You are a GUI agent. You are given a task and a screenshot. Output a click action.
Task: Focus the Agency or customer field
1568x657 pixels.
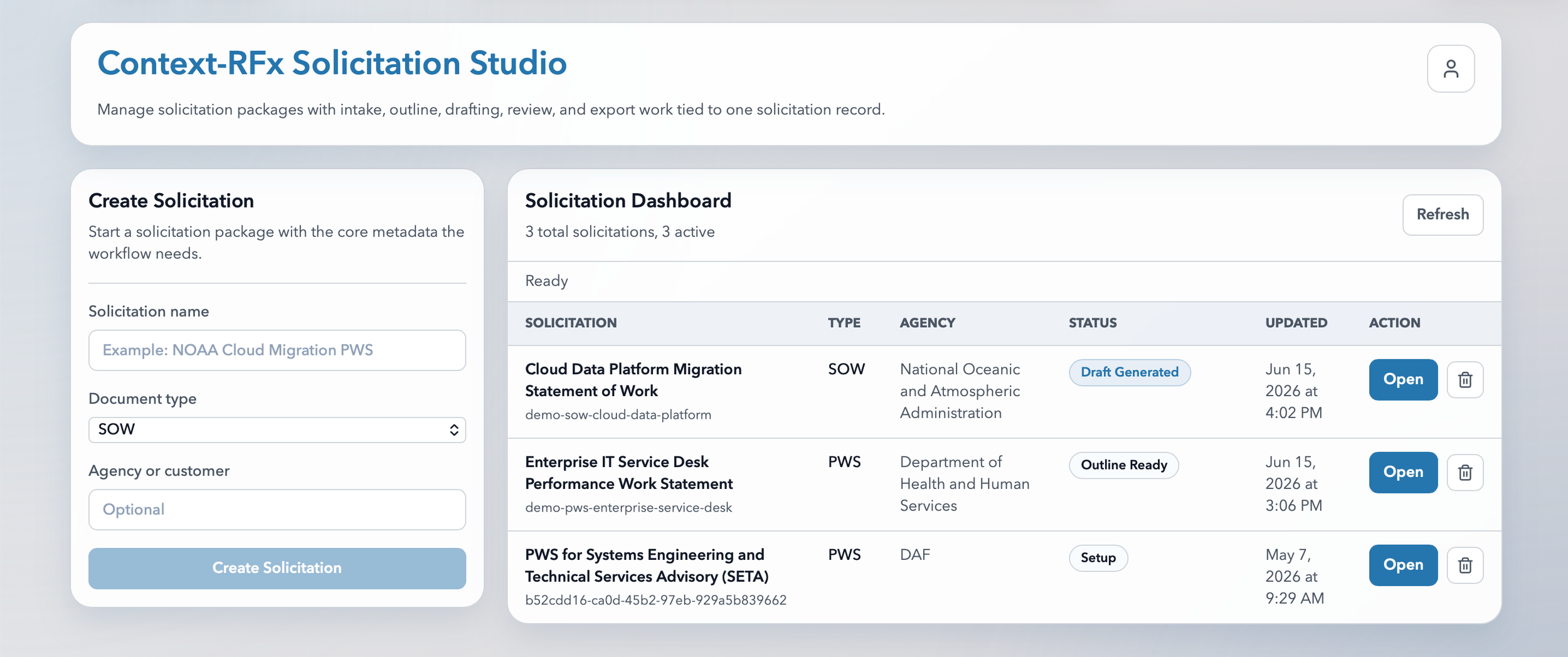click(x=277, y=509)
